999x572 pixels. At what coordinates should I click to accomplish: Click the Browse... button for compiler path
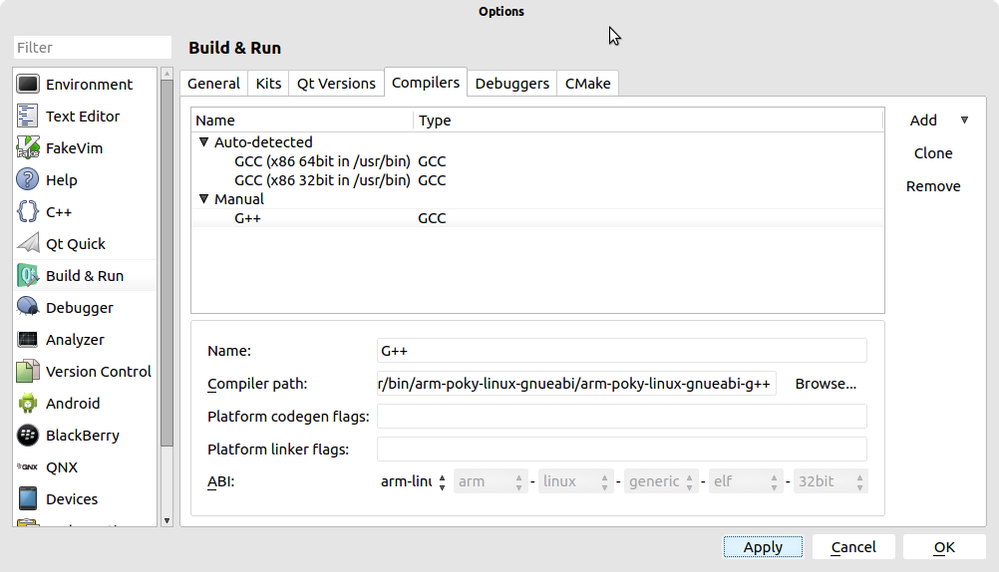click(825, 384)
